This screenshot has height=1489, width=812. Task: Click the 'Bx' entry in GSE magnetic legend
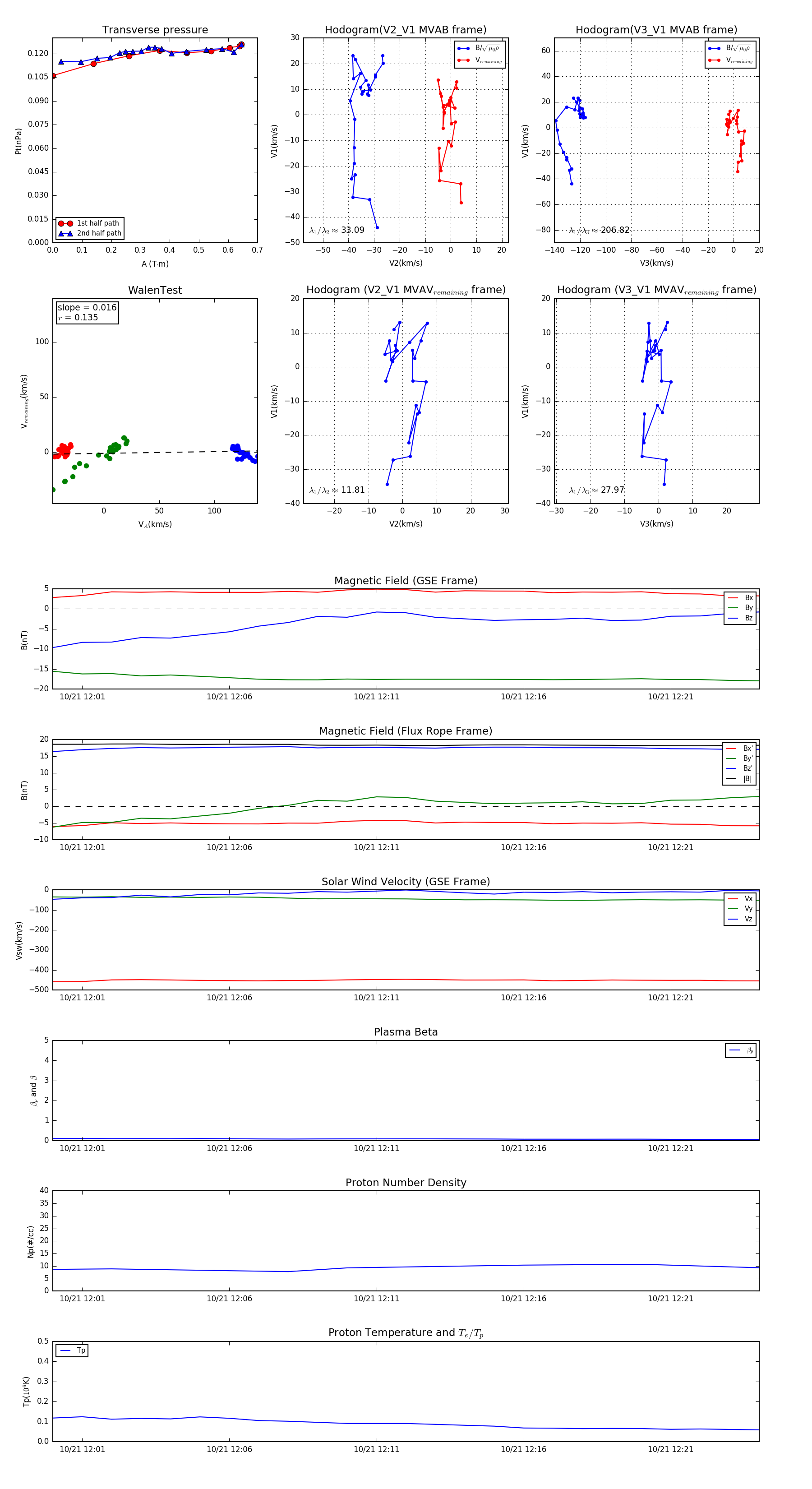[741, 598]
